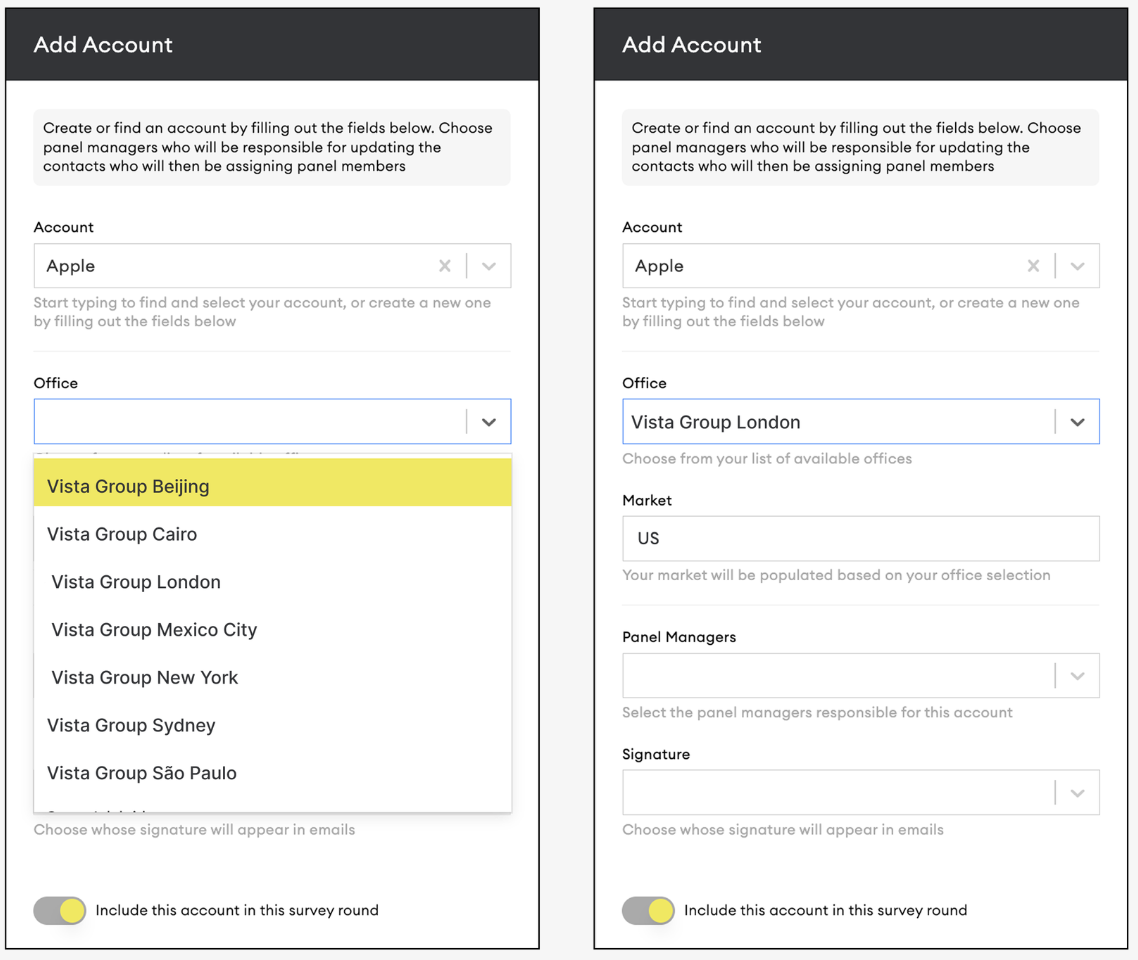This screenshot has width=1138, height=960.
Task: Pick Vista Group New York option
Action: point(273,678)
